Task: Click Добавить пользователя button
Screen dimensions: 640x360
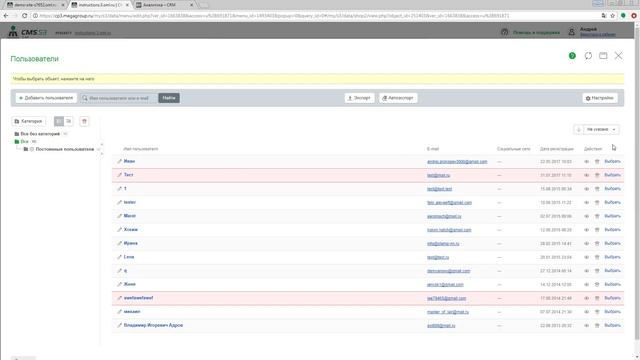Action: click(46, 98)
